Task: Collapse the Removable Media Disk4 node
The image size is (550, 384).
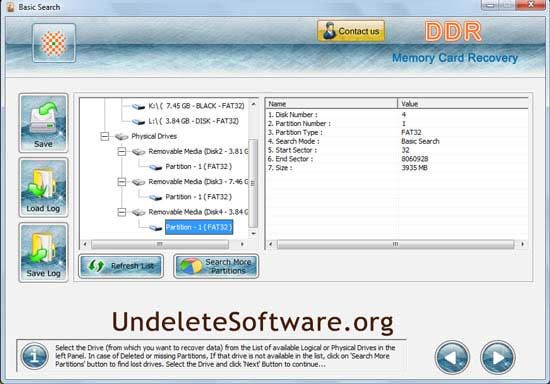Action: (x=121, y=212)
